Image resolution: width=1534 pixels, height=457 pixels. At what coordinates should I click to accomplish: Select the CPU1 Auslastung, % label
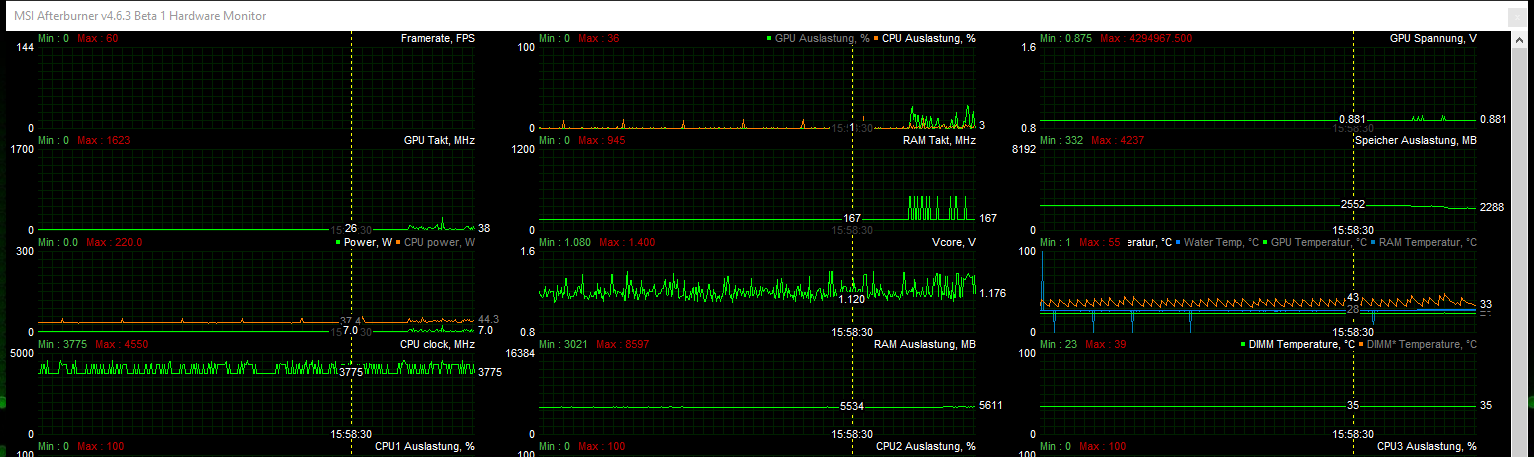pos(424,446)
